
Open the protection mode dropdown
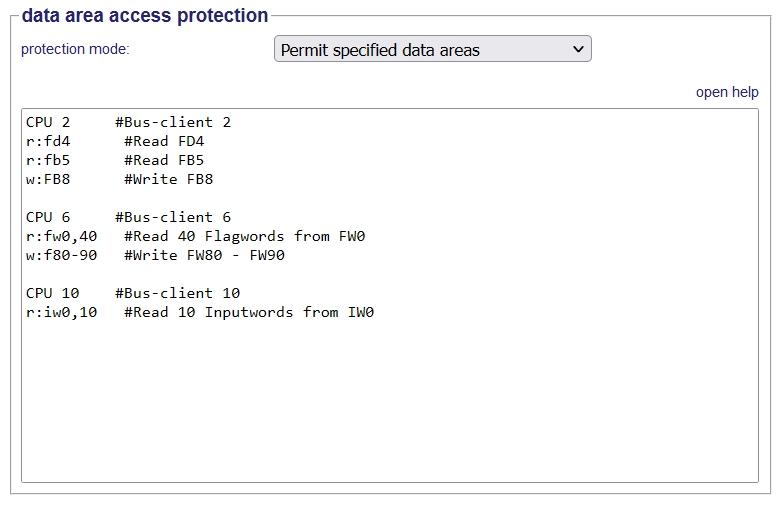click(x=432, y=49)
